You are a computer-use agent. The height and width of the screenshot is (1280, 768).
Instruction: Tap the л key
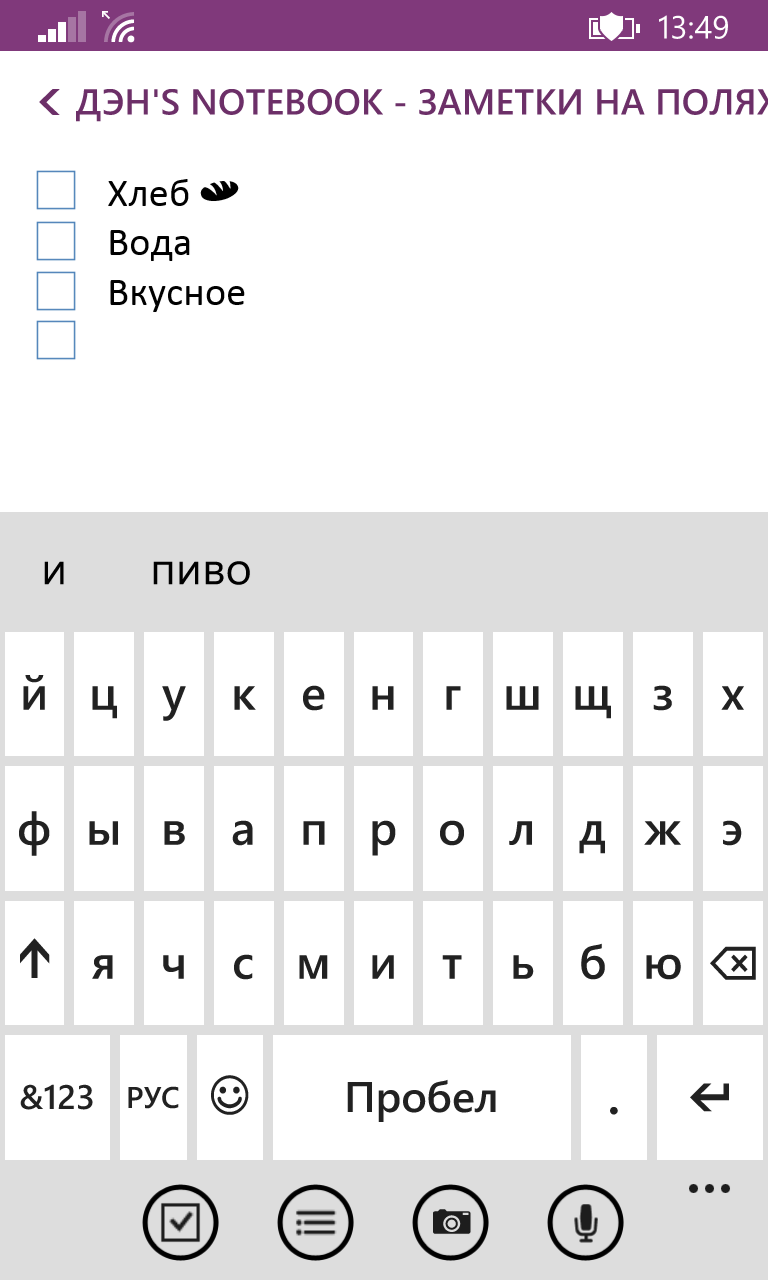pyautogui.click(x=523, y=829)
